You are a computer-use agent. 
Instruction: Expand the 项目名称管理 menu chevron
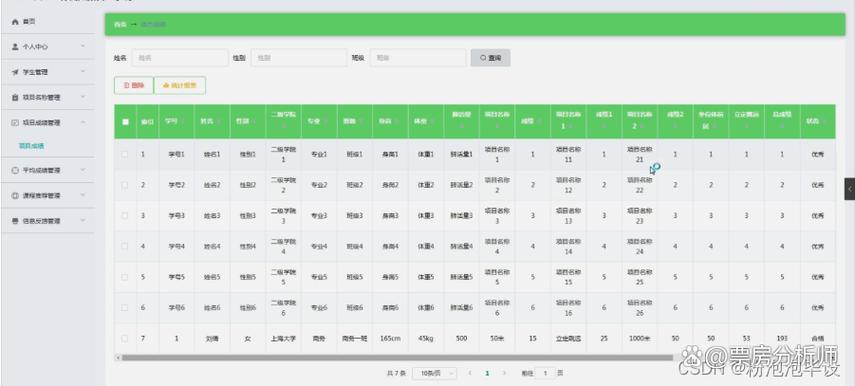click(x=83, y=97)
